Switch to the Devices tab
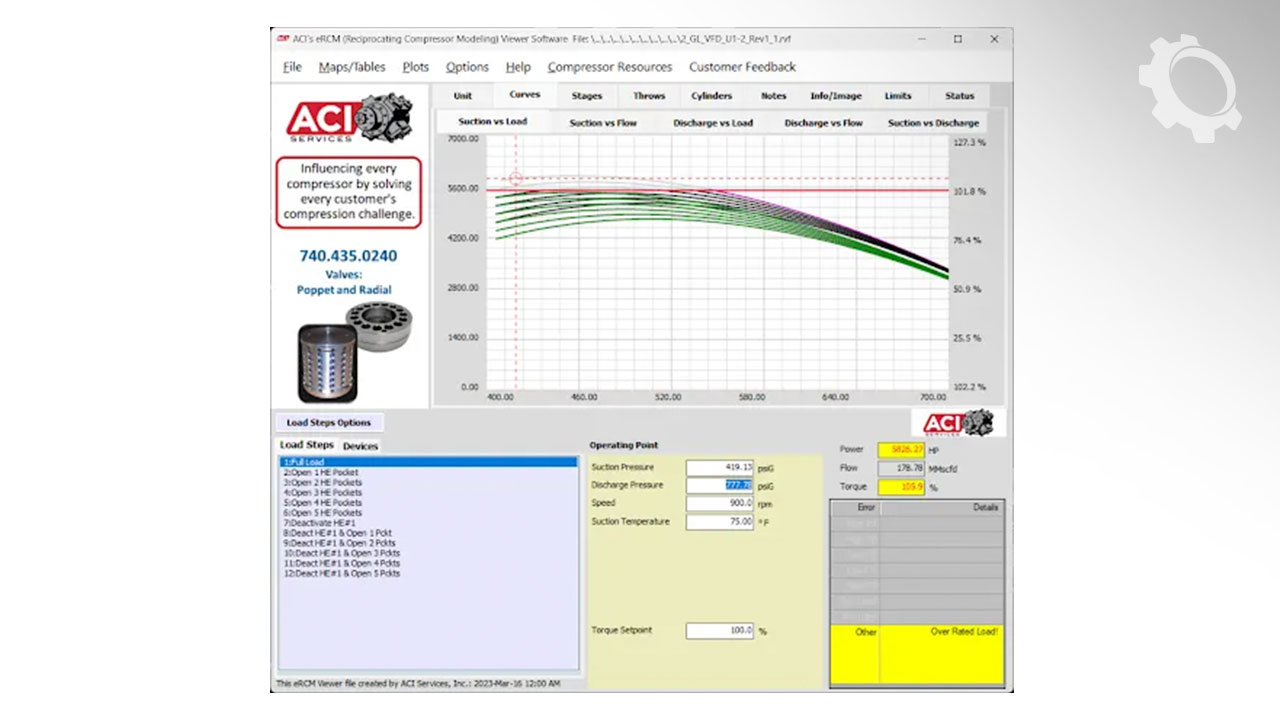The width and height of the screenshot is (1280, 720). point(360,446)
